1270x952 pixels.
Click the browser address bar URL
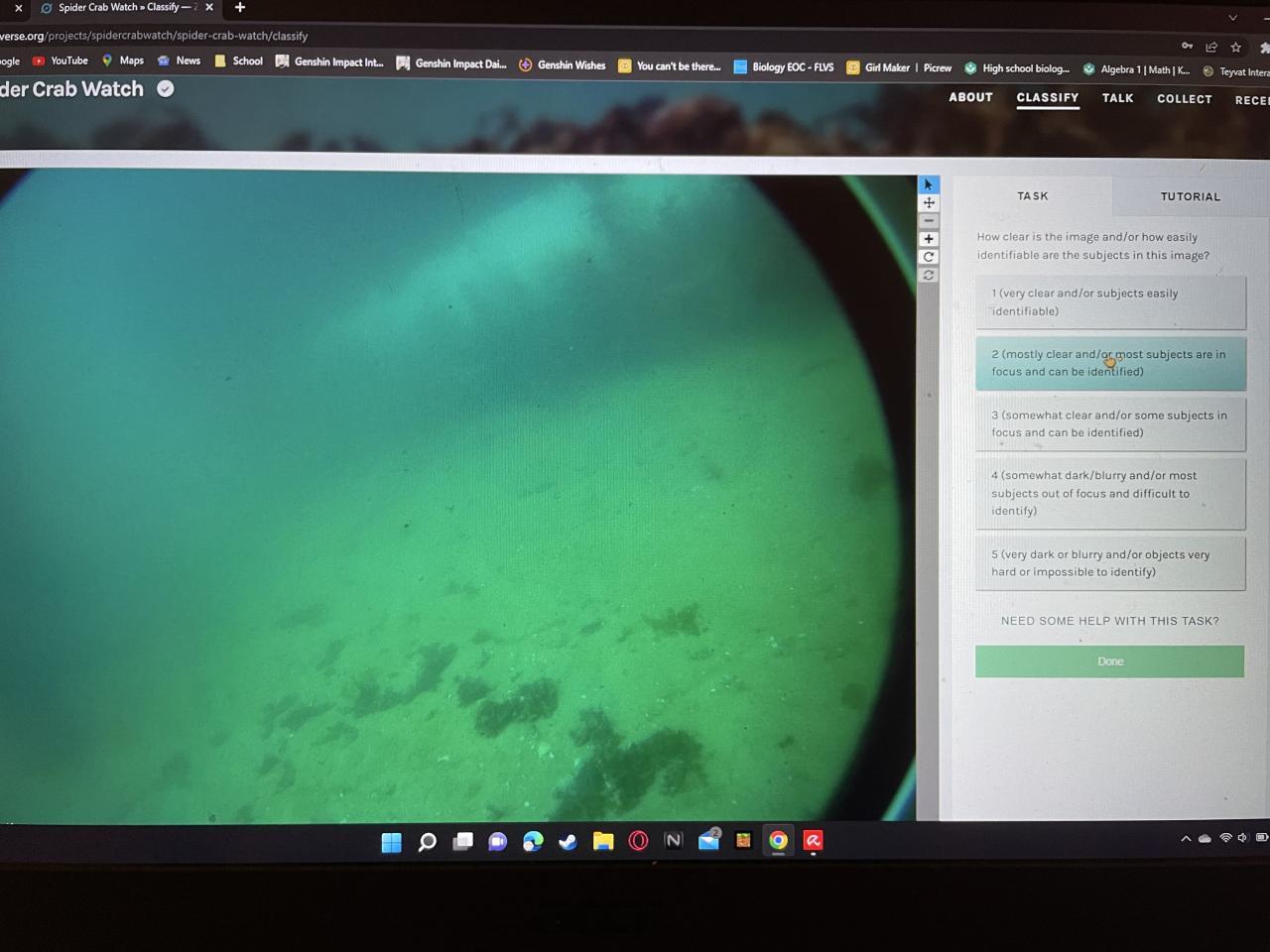(154, 36)
